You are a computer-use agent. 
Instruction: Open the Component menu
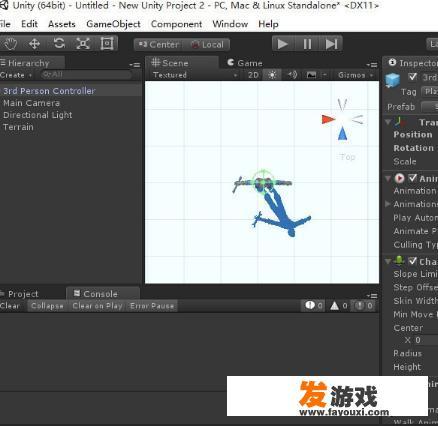tap(176, 24)
